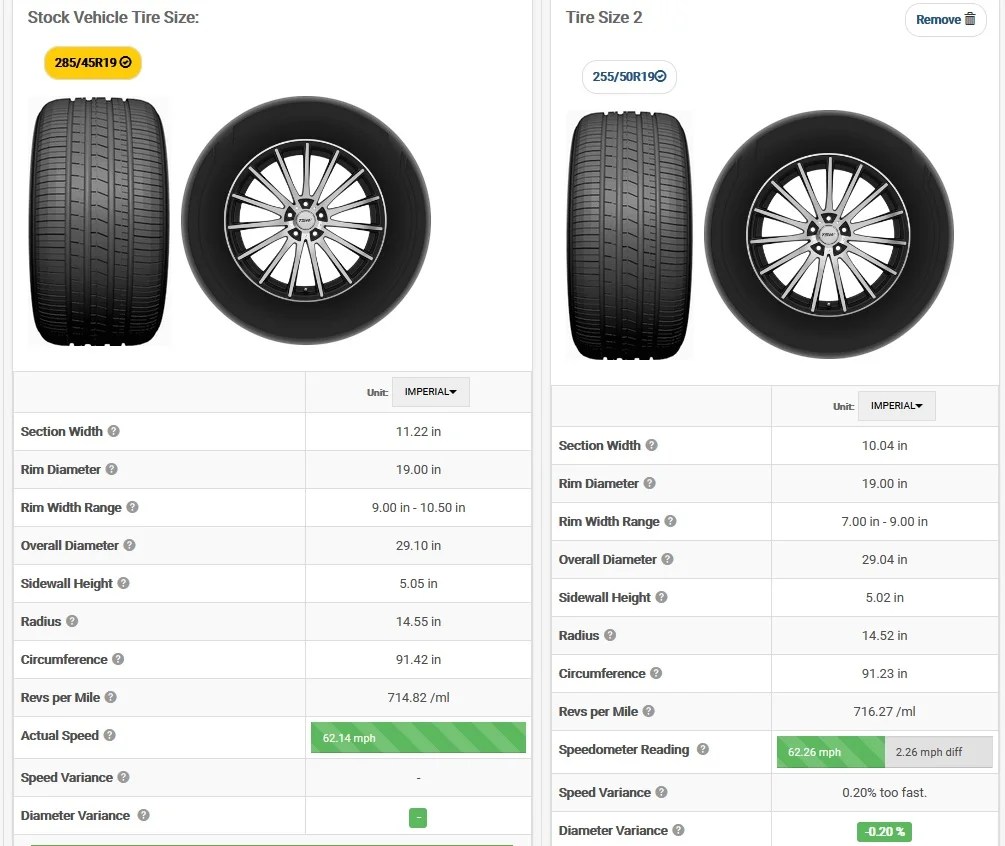Screen dimensions: 1005x846
Task: Click help icon next to Tire Size 2 Circumference
Action: pyautogui.click(x=656, y=674)
